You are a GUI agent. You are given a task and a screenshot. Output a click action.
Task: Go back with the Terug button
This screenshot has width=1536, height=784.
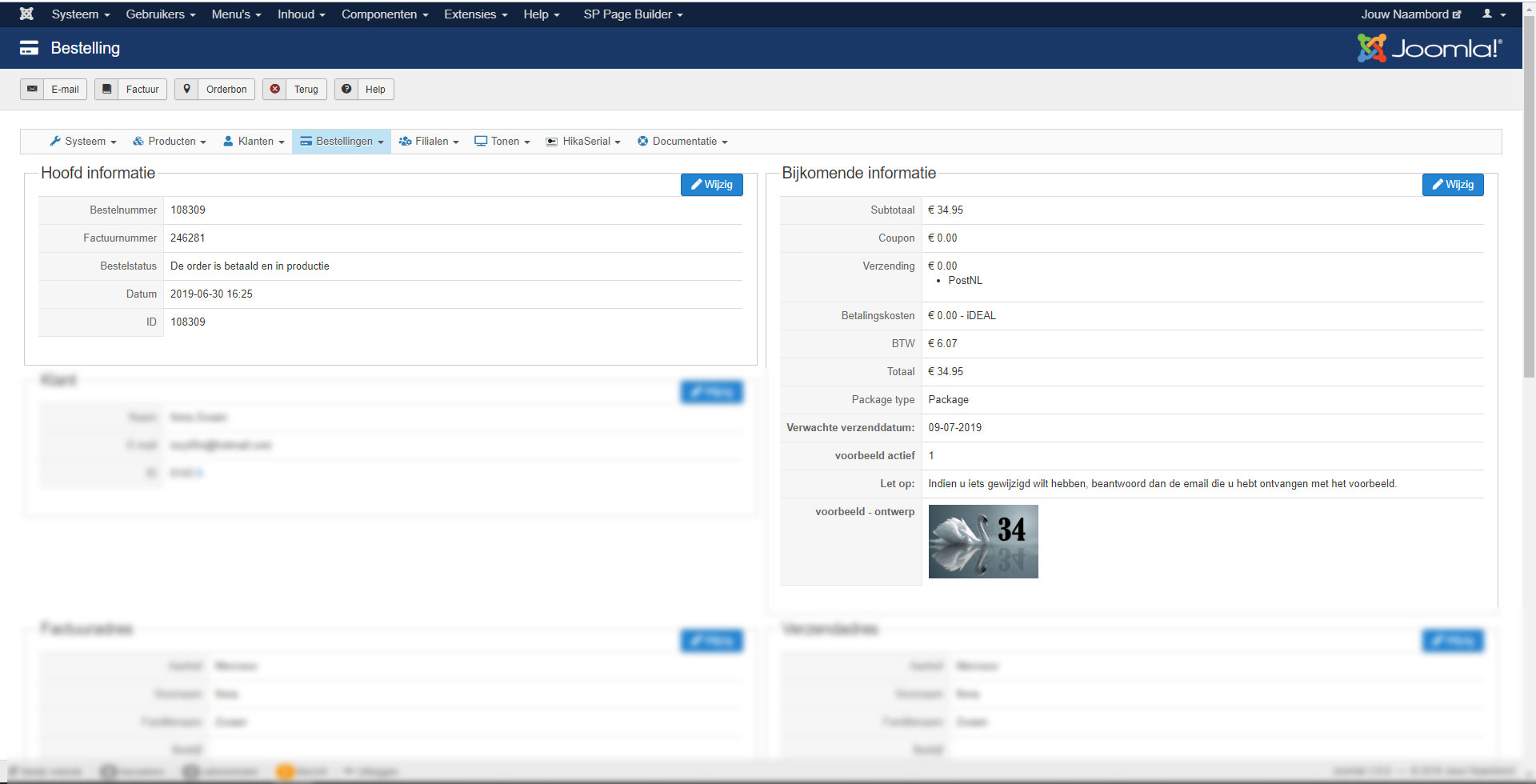pyautogui.click(x=294, y=89)
